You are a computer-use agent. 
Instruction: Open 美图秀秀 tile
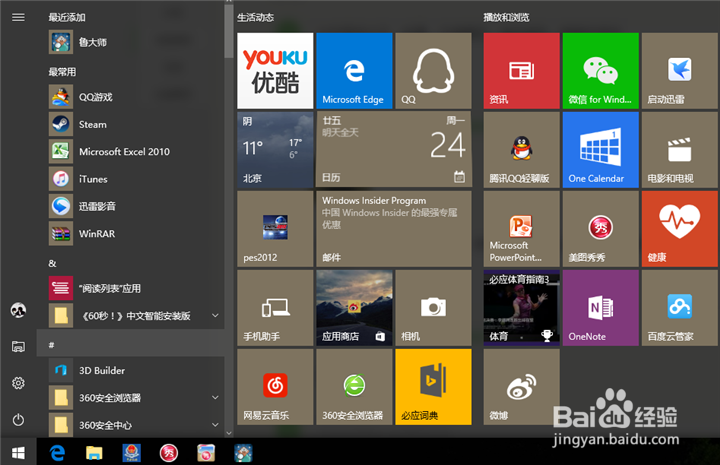click(x=601, y=229)
